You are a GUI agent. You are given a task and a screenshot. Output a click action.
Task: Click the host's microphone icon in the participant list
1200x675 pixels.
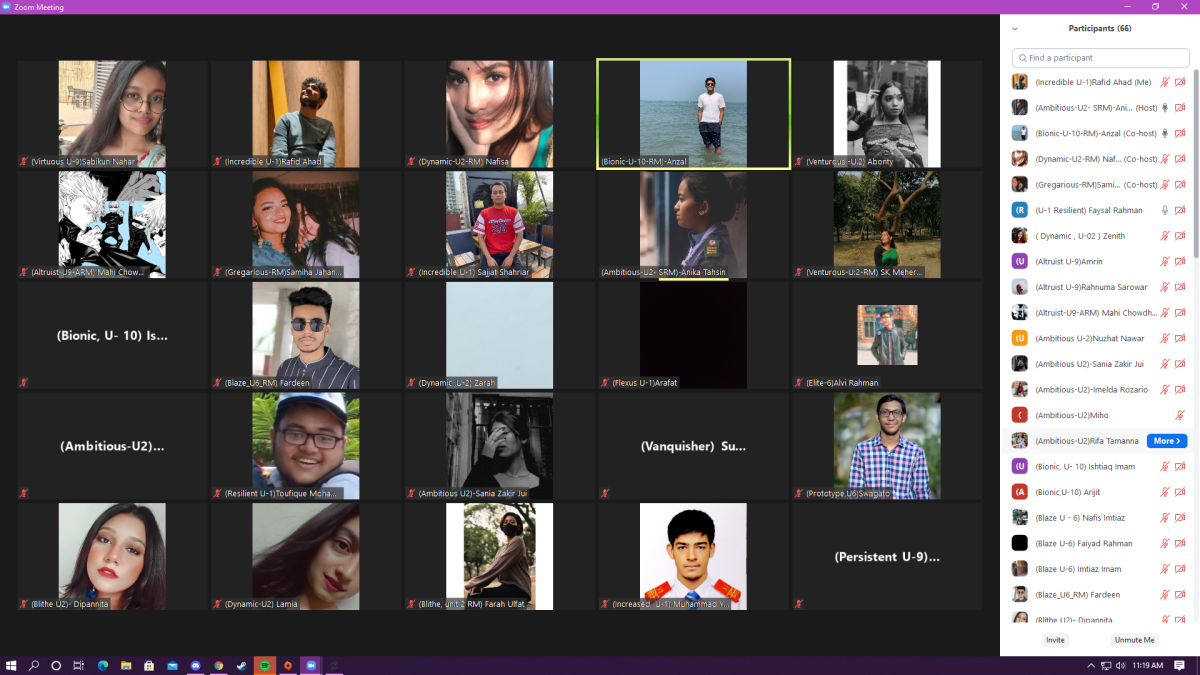pyautogui.click(x=1164, y=108)
